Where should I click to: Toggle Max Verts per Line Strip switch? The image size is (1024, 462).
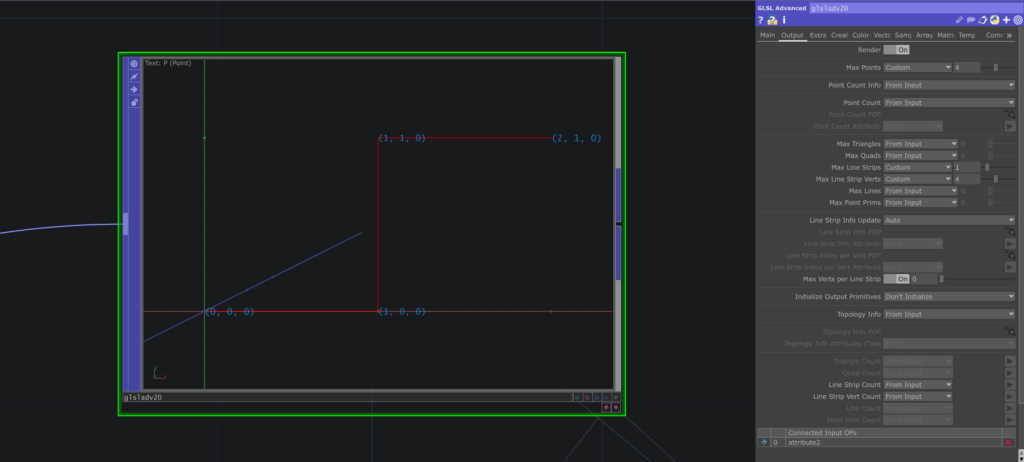coord(897,279)
